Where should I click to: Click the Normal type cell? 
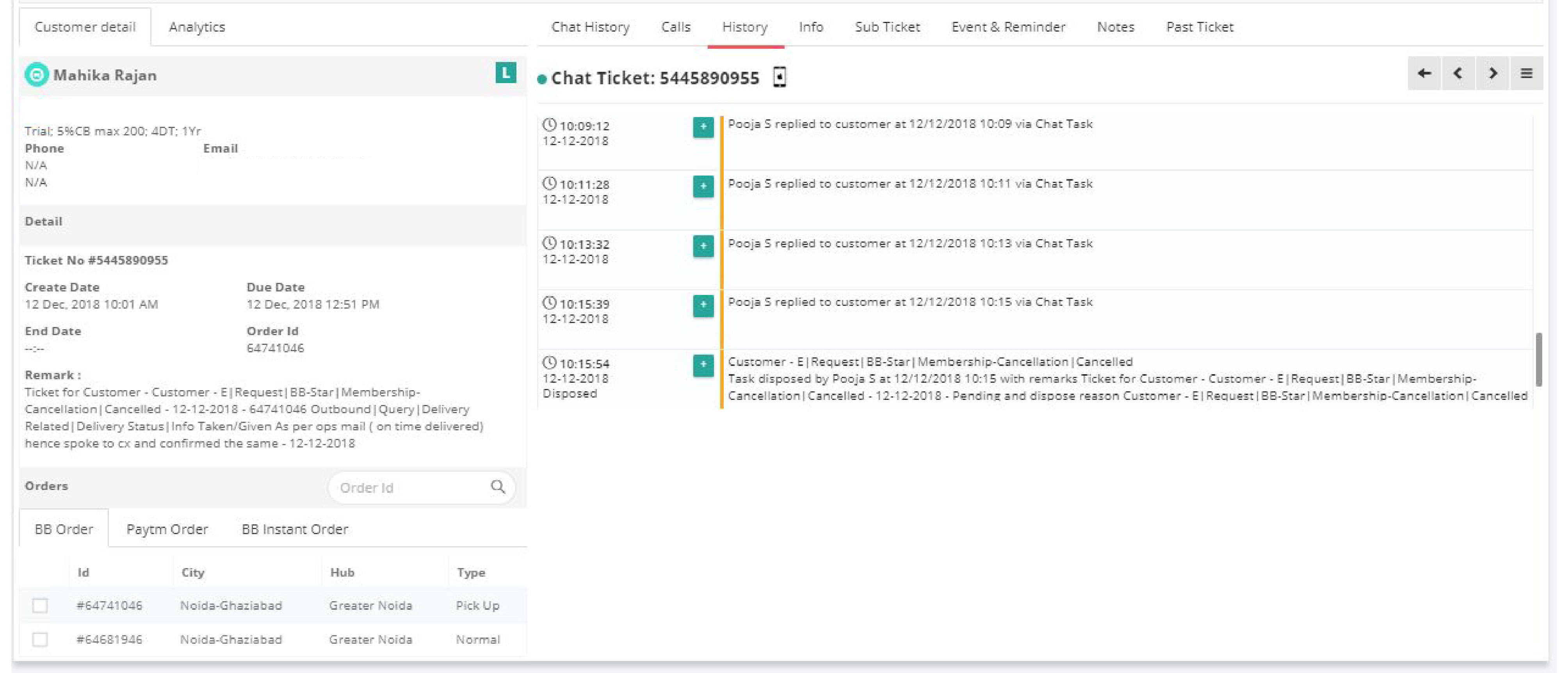478,639
